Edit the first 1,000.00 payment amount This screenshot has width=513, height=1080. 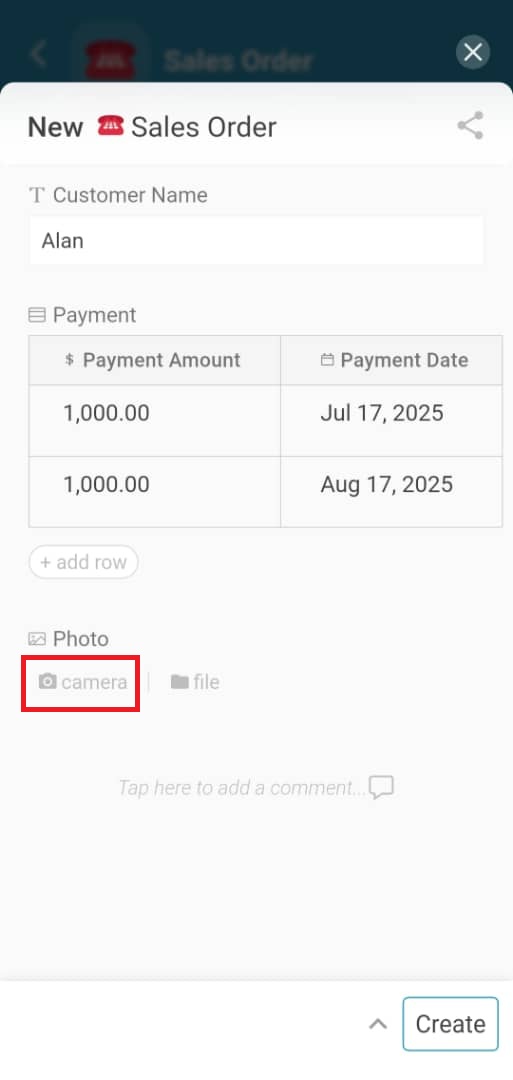(x=155, y=420)
